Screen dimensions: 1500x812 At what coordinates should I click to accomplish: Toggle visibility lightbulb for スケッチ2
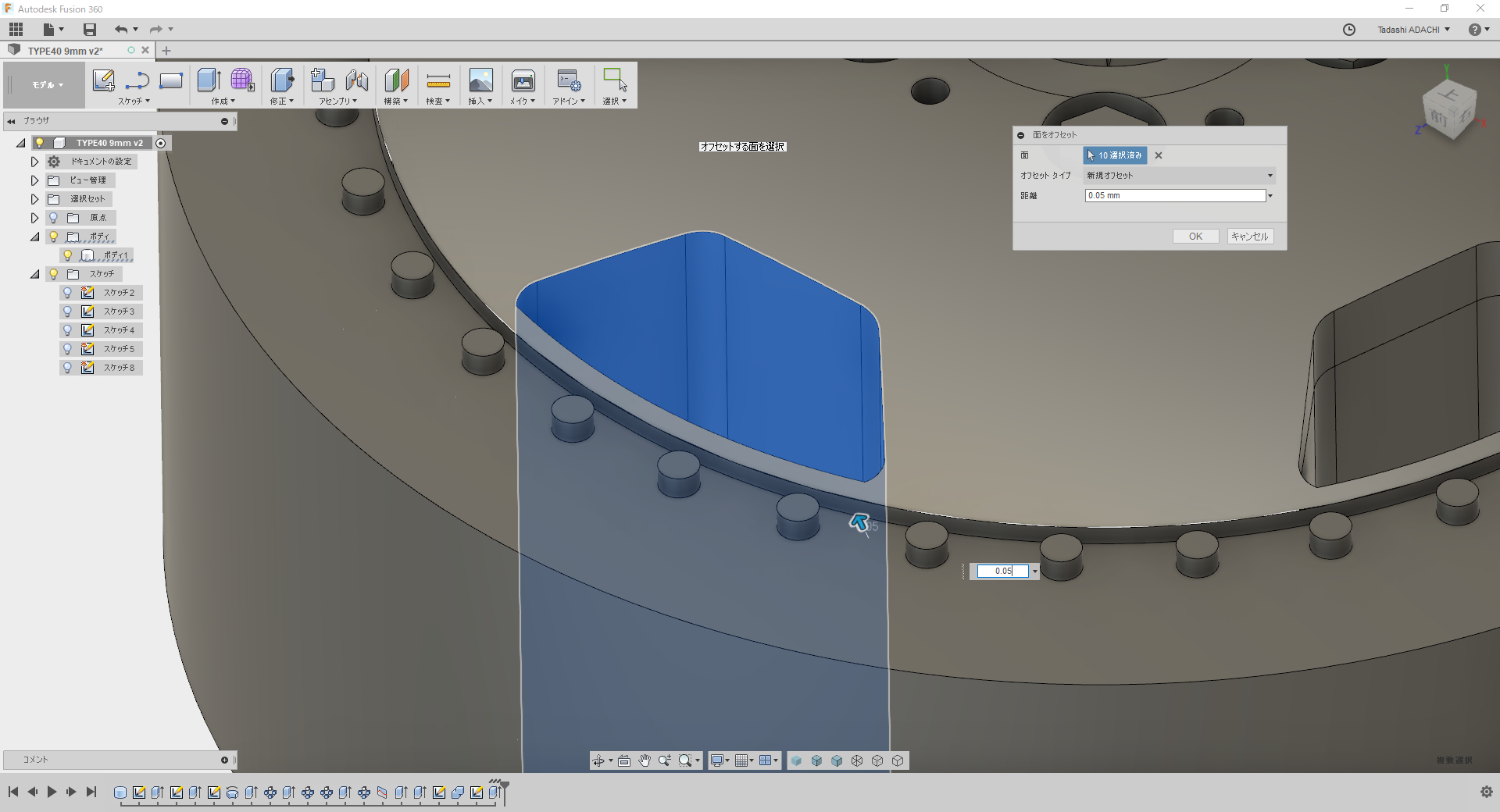click(68, 293)
